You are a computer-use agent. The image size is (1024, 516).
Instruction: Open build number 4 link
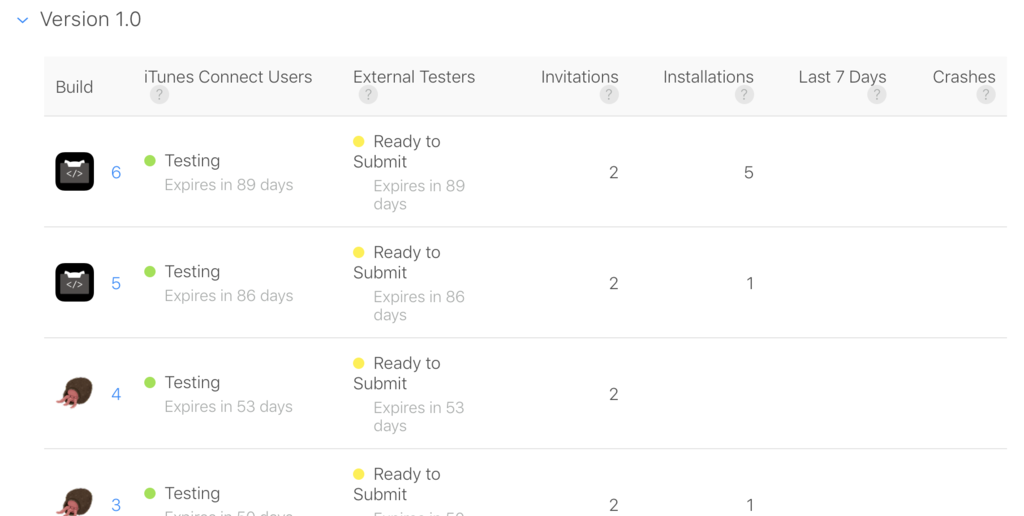pos(116,395)
